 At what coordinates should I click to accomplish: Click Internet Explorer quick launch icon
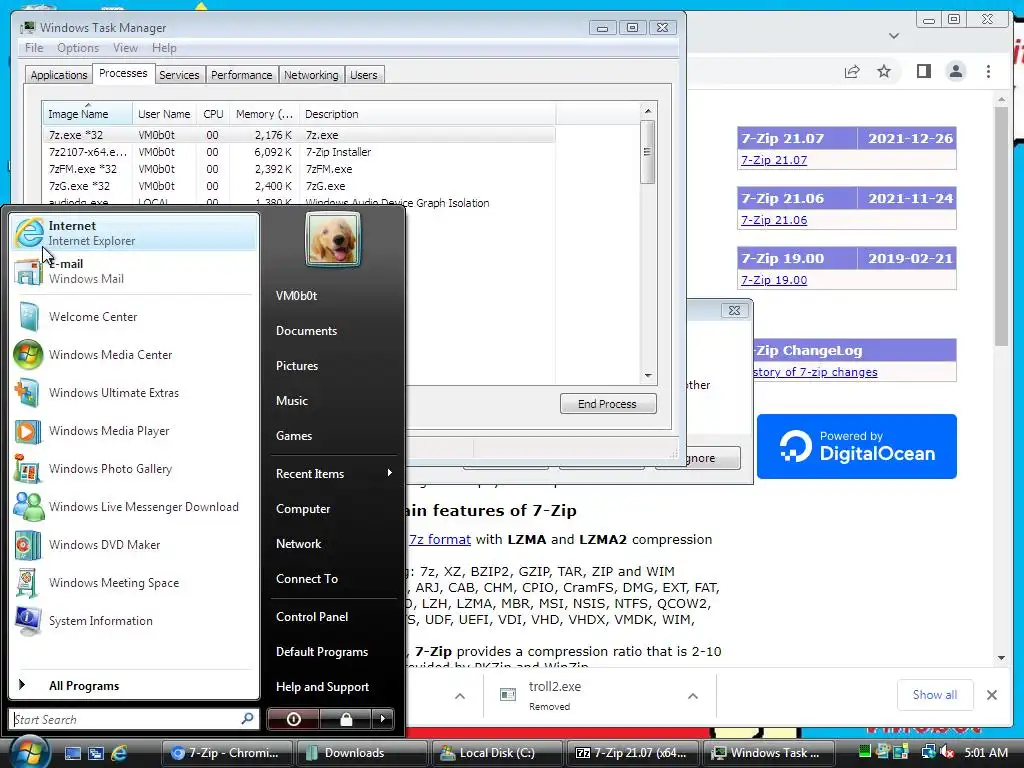[119, 753]
